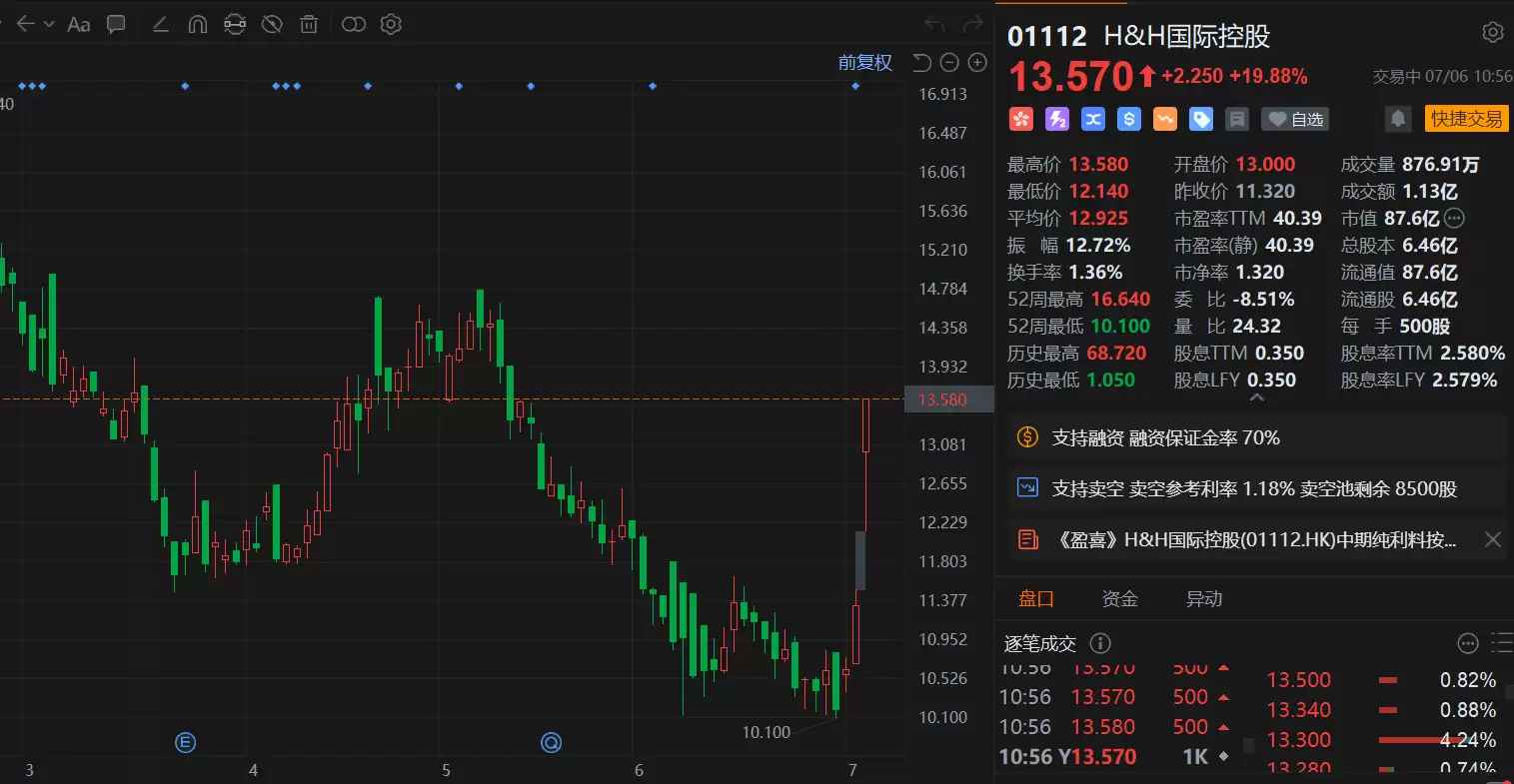
Task: Select the arrow drawing tool
Action: coord(26,24)
